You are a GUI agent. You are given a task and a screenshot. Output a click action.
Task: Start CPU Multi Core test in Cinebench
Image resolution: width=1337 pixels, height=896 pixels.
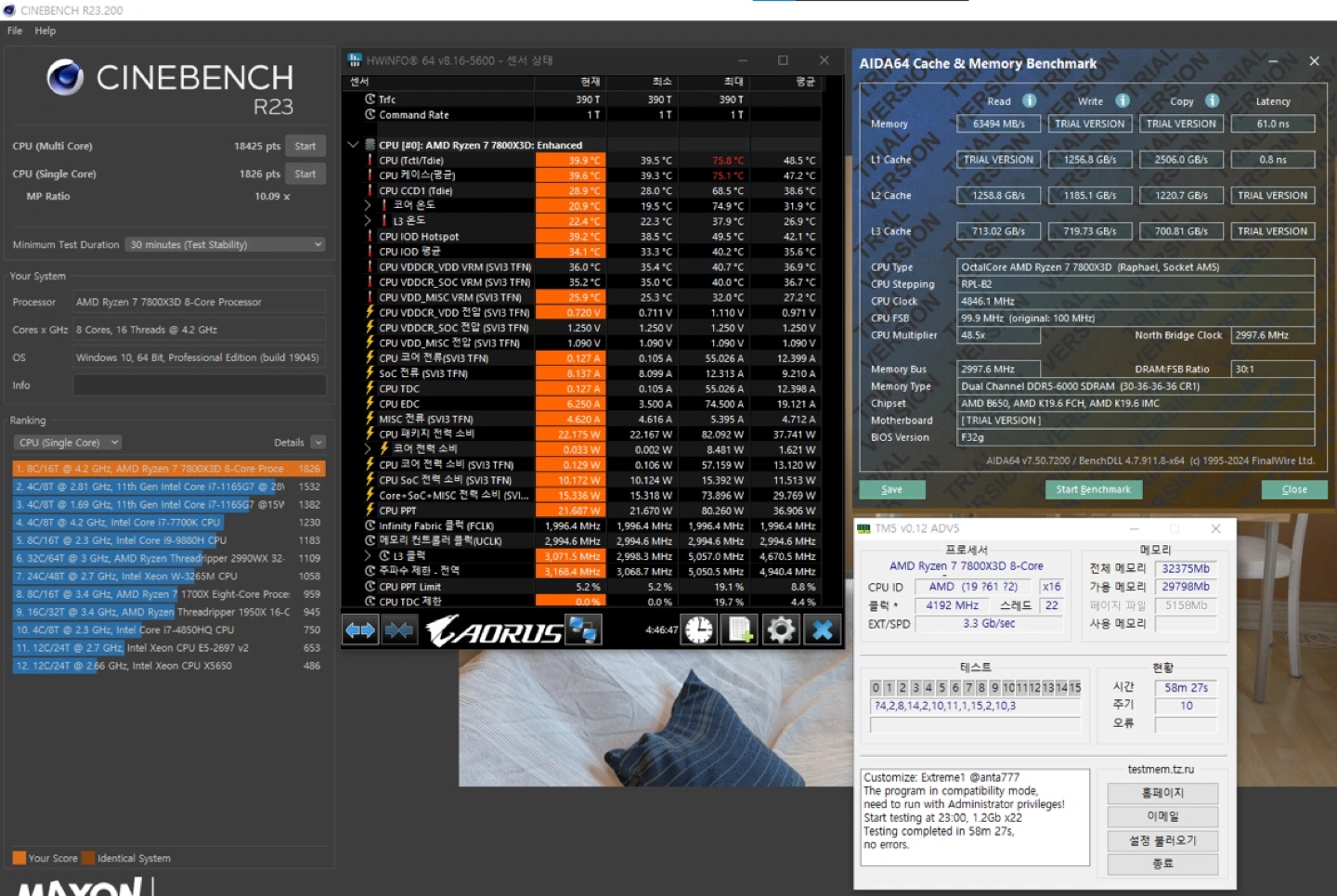tap(305, 146)
